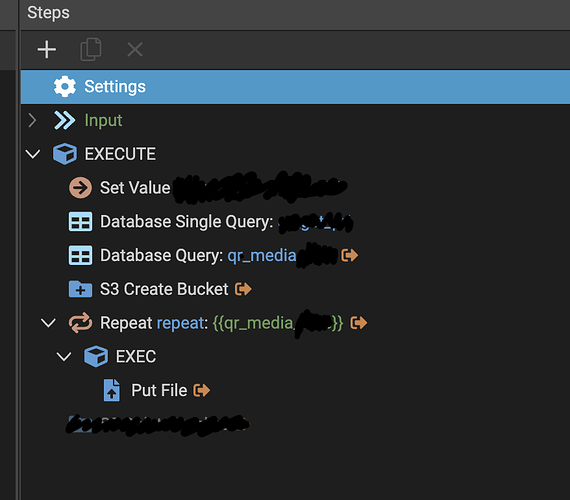Collapse the EXECUTE step group

(x=33, y=154)
